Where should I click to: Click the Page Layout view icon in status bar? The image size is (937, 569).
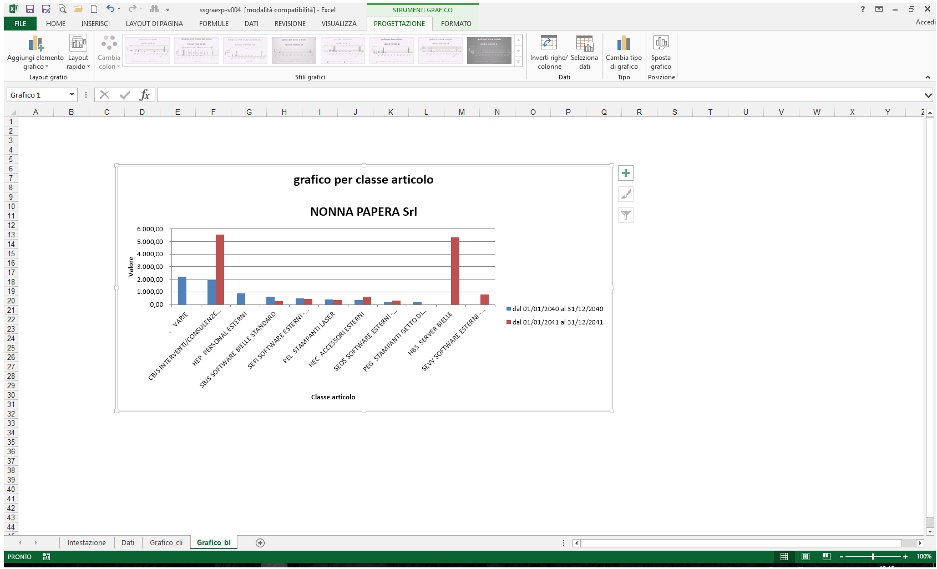[x=805, y=557]
